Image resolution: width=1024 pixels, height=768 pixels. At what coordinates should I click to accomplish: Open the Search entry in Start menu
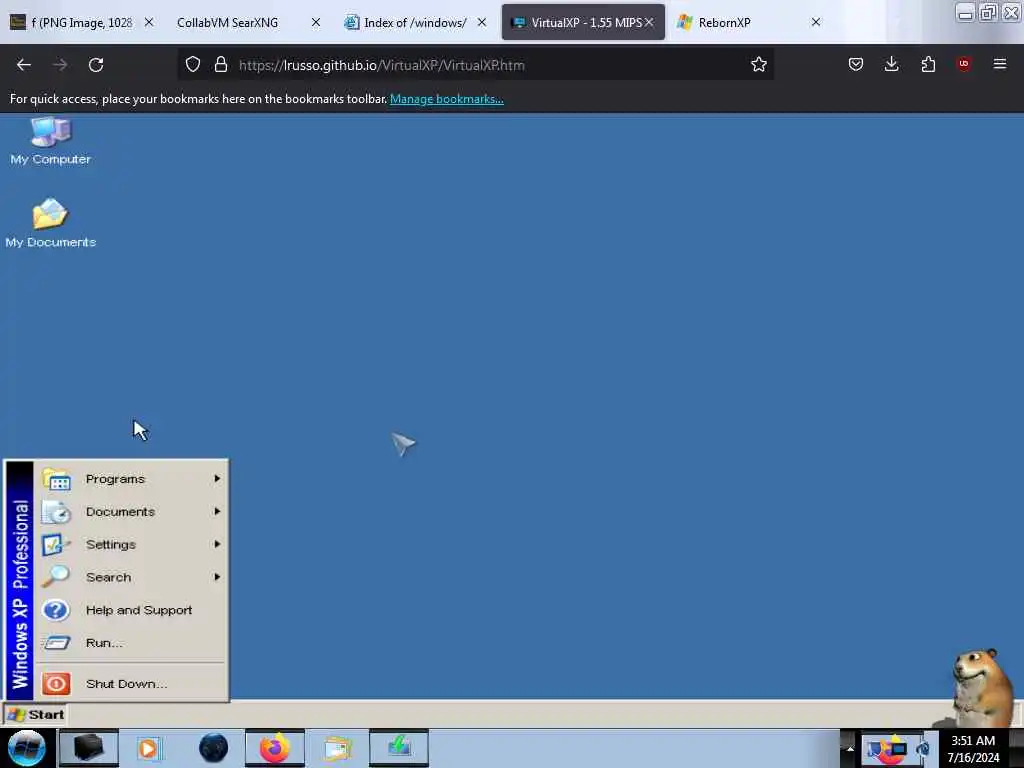(133, 577)
